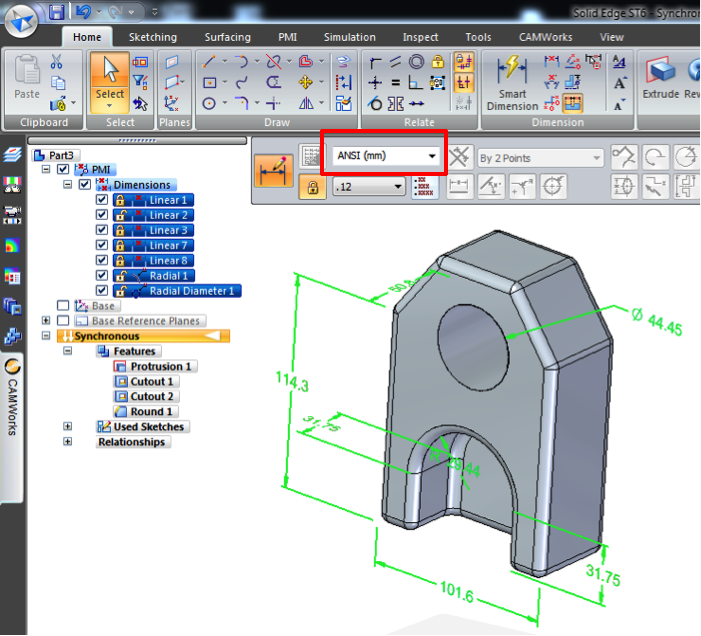Select the Rectangle draw tool
Viewport: 701px width, 636px height.
(x=209, y=82)
